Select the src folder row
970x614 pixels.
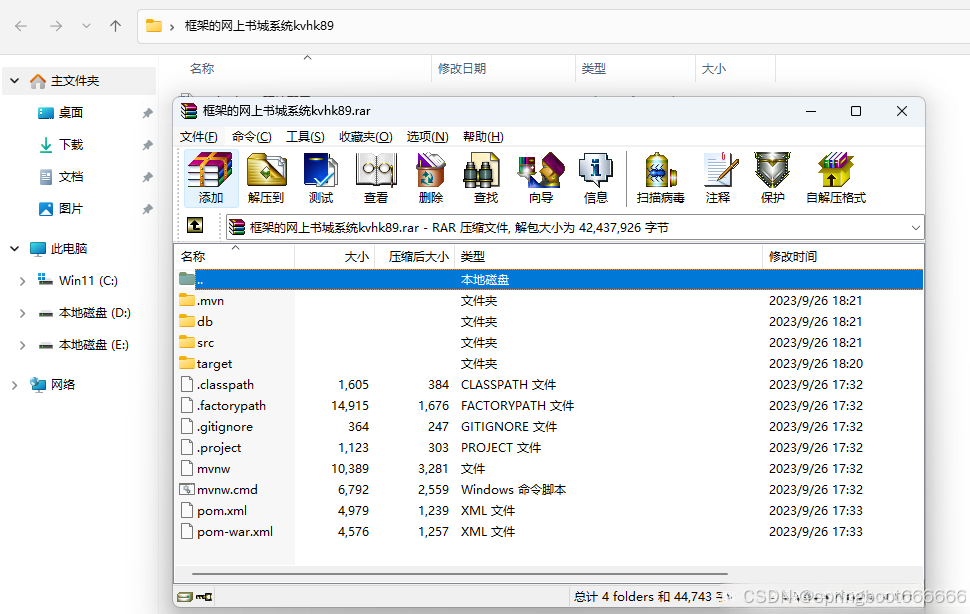(549, 343)
